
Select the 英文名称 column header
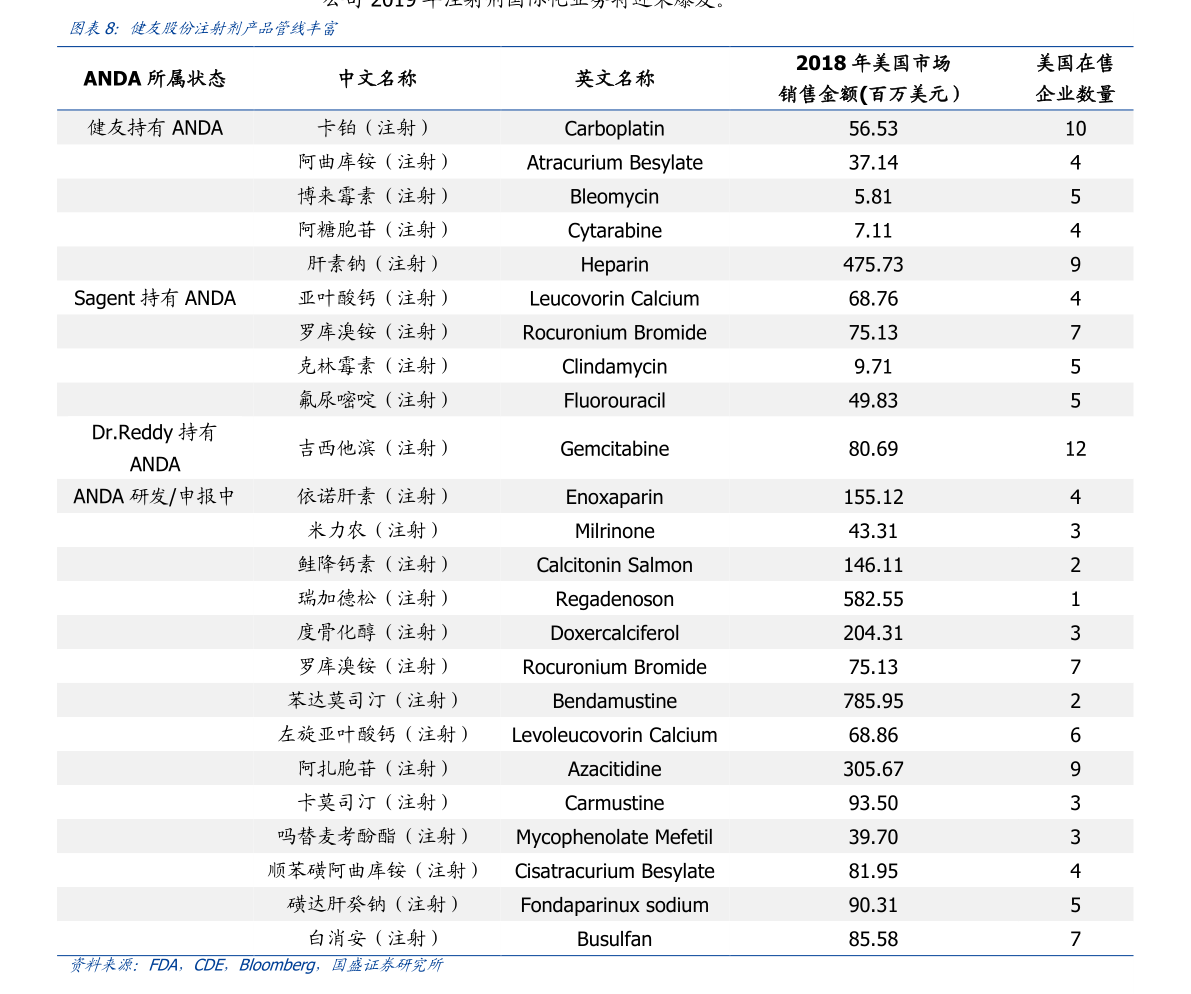coord(614,77)
